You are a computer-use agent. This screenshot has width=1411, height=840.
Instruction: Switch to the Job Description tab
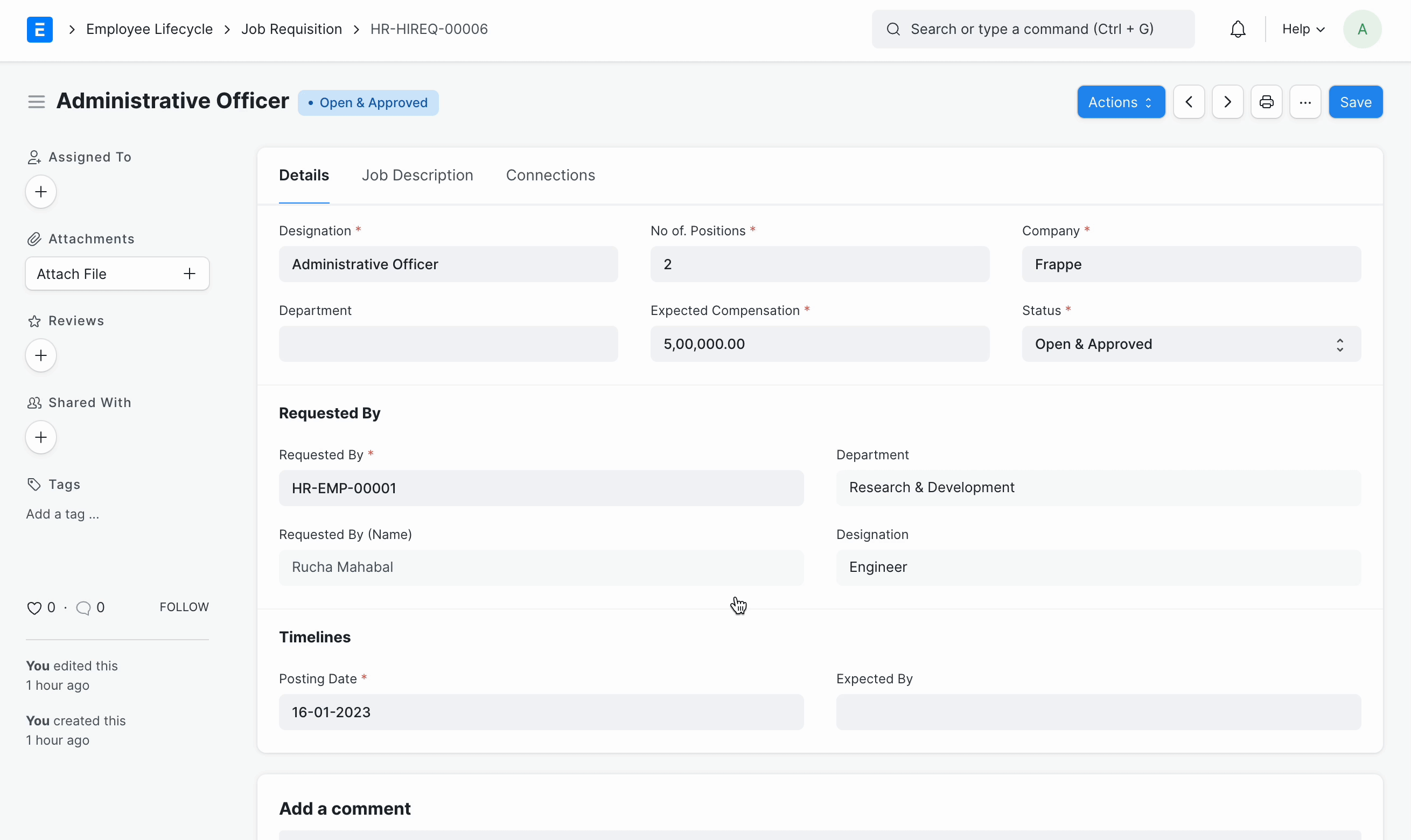[417, 175]
